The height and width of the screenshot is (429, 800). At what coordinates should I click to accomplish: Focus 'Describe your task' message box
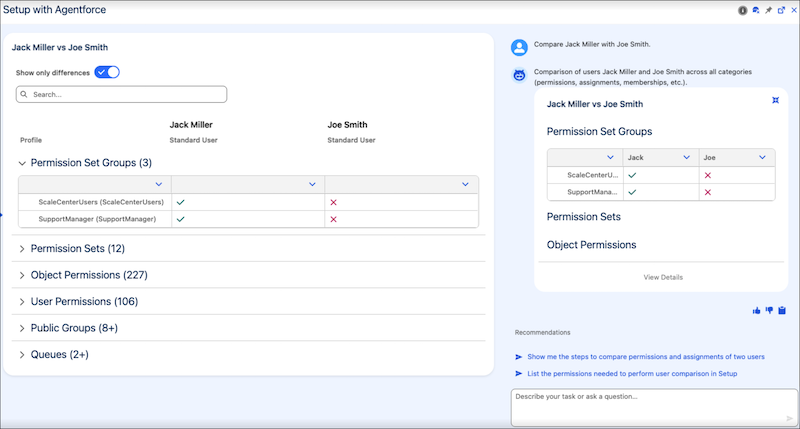654,408
